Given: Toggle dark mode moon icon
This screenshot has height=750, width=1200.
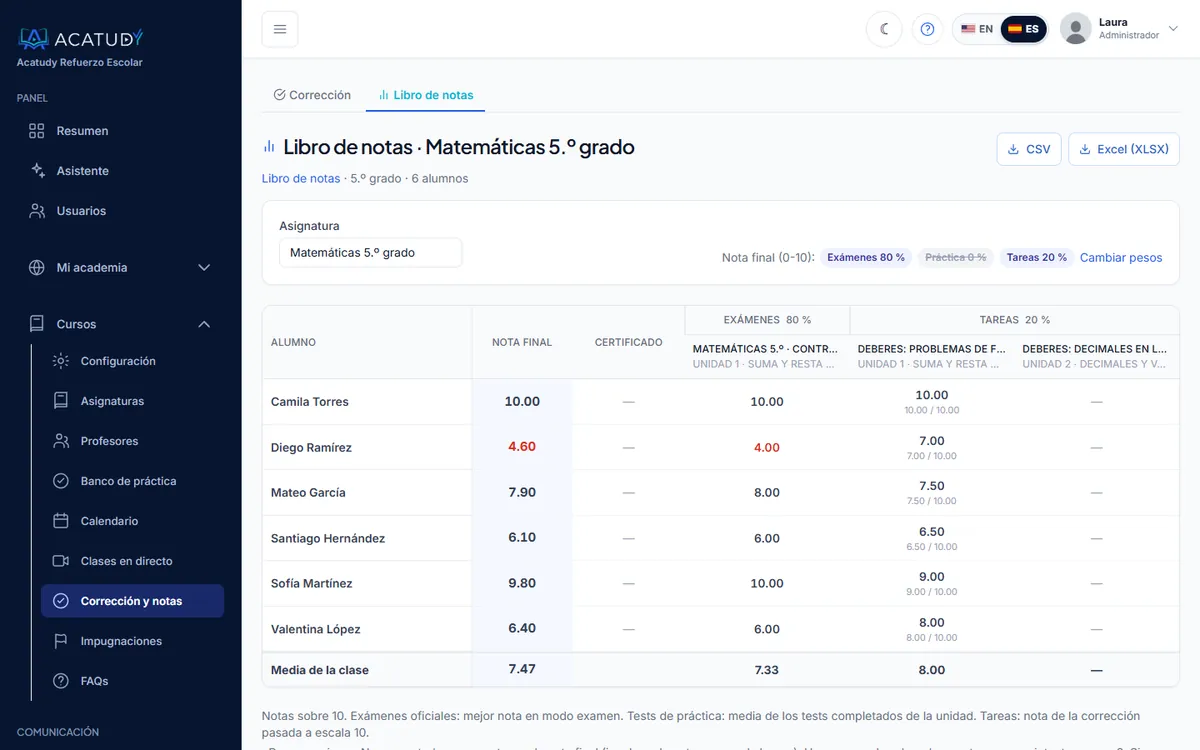Looking at the screenshot, I should coord(884,29).
